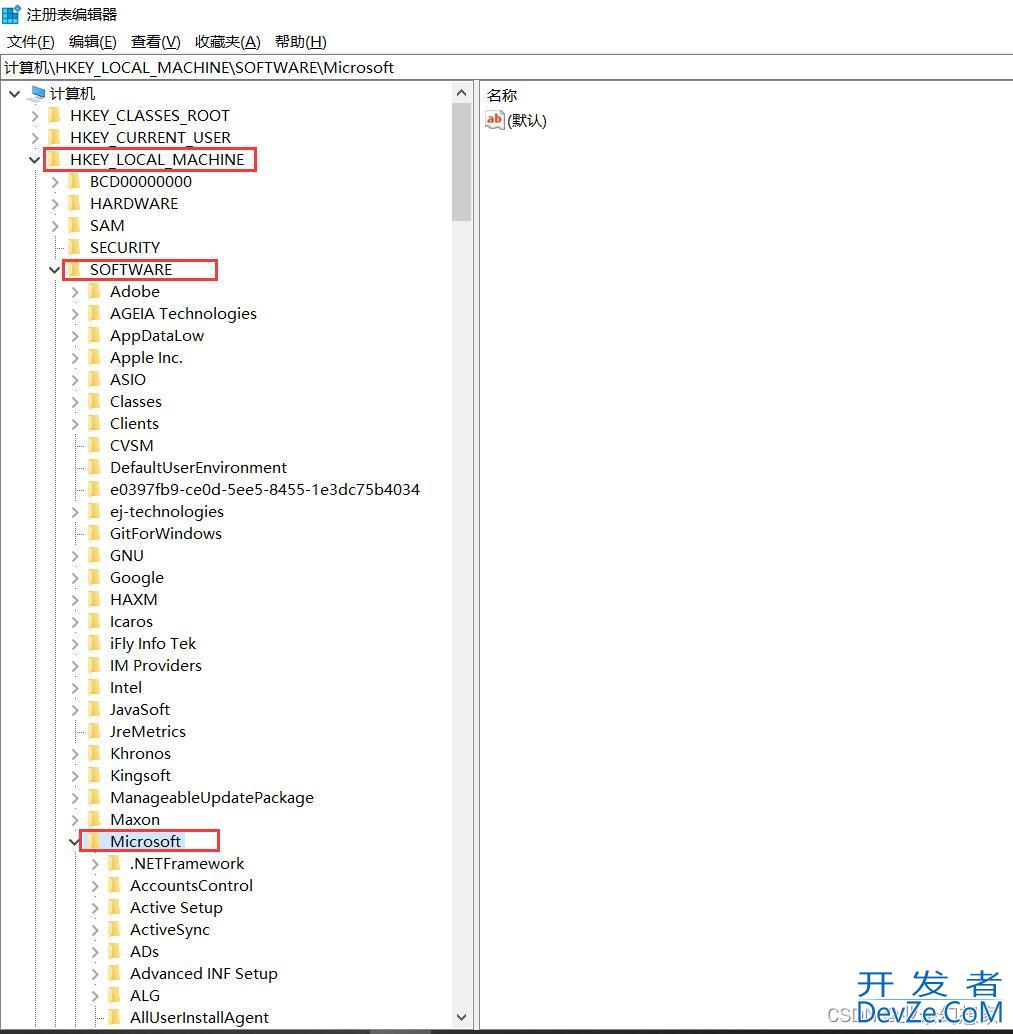Select the ActiveSync key
The height and width of the screenshot is (1034, 1013).
(x=170, y=930)
